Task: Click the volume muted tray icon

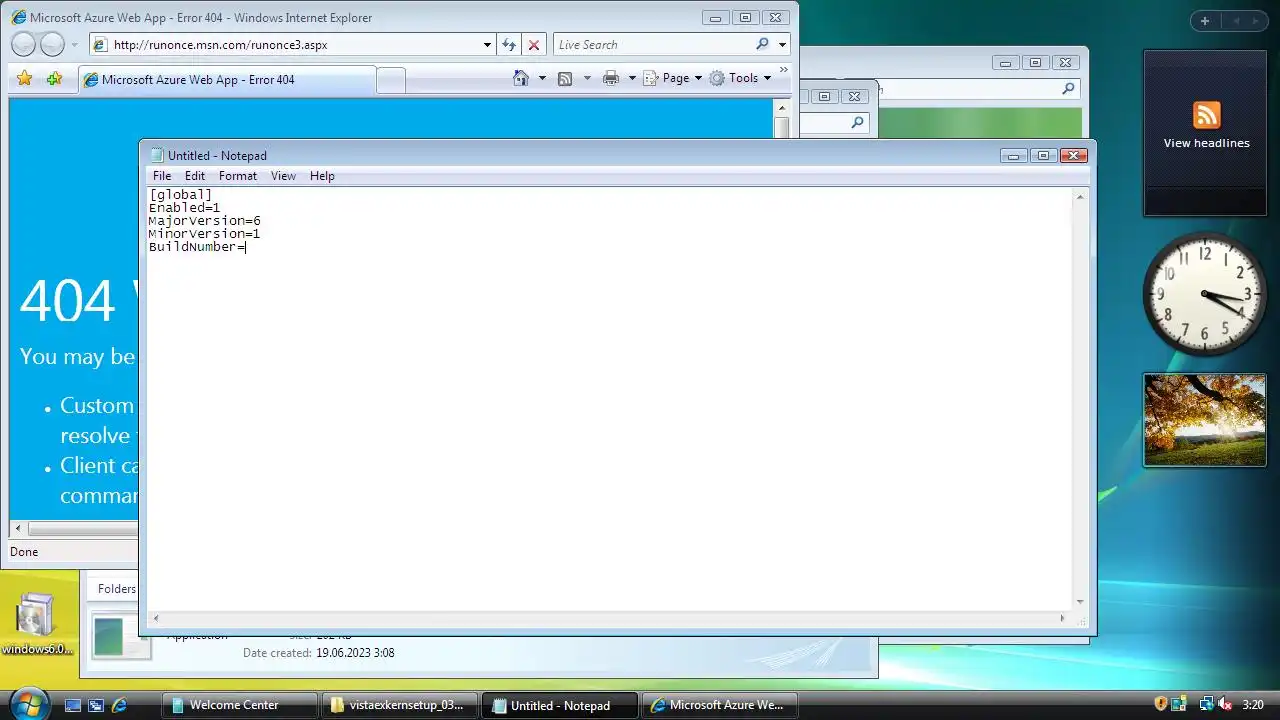Action: coord(1225,704)
